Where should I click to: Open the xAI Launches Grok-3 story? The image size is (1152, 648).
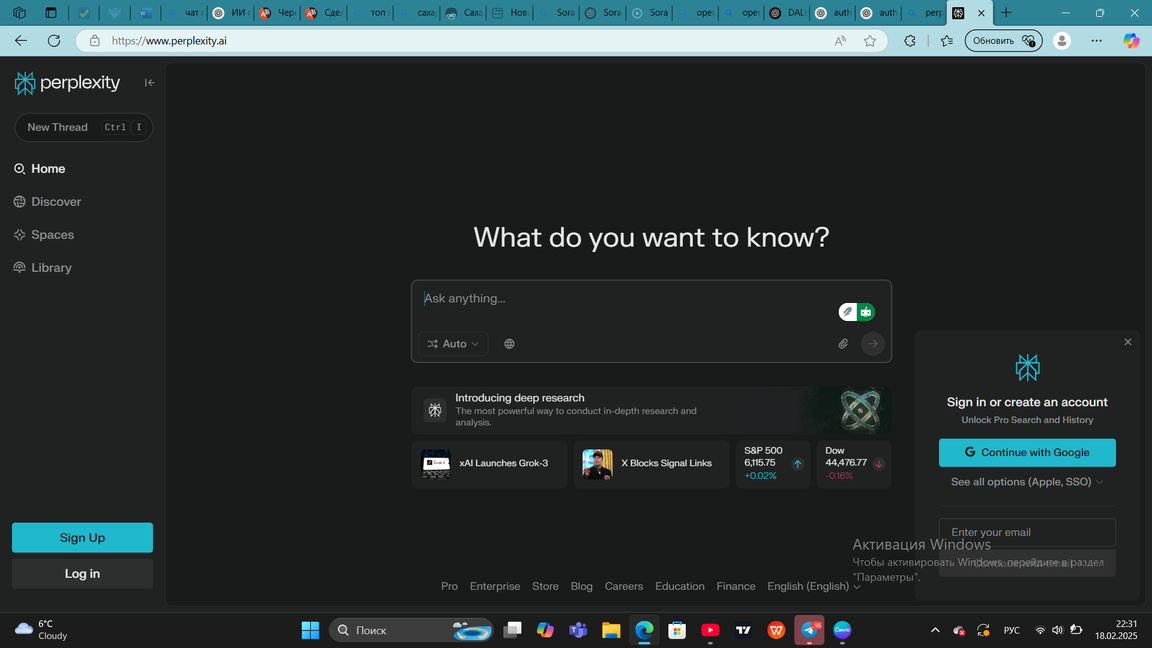click(489, 464)
